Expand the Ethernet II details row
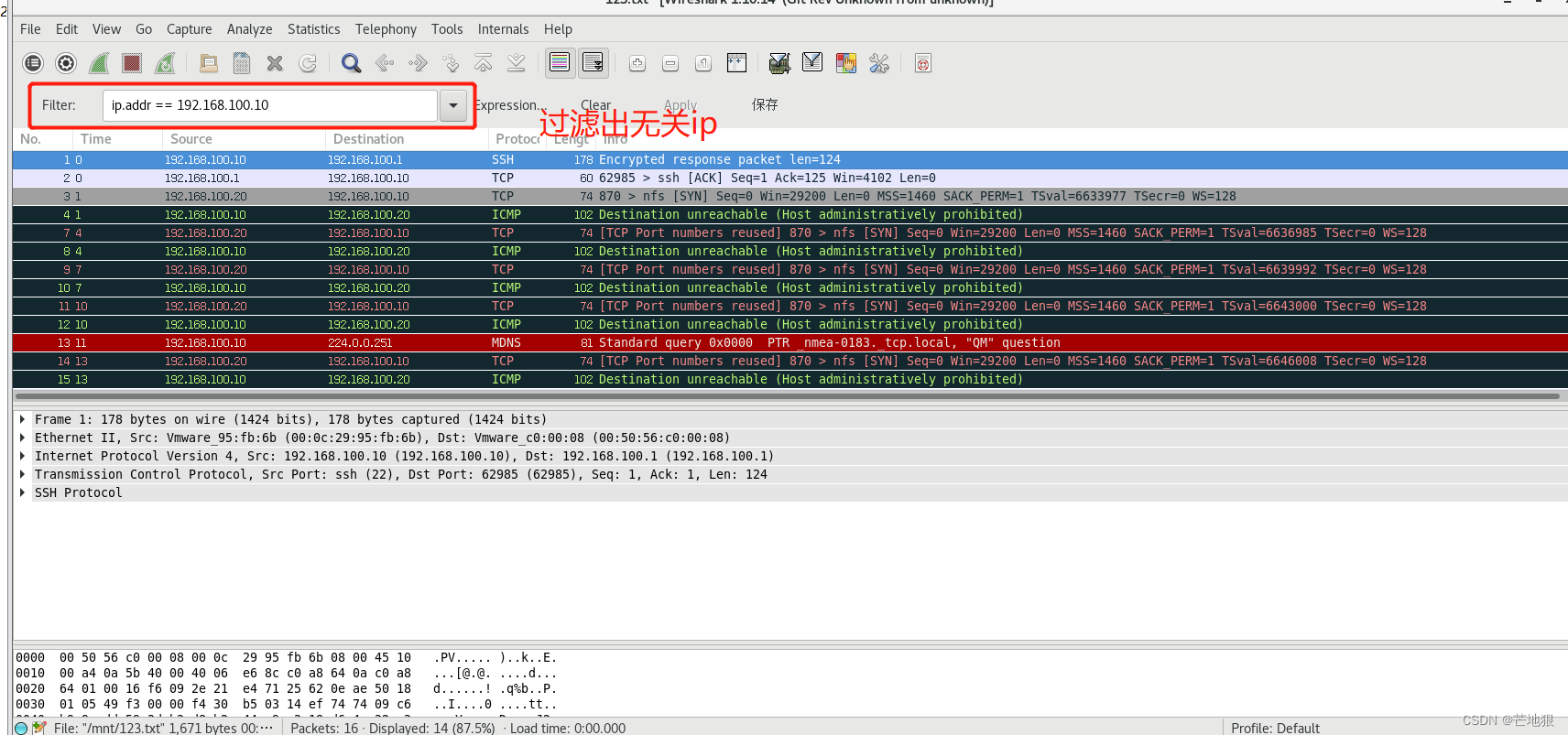 pyautogui.click(x=22, y=438)
